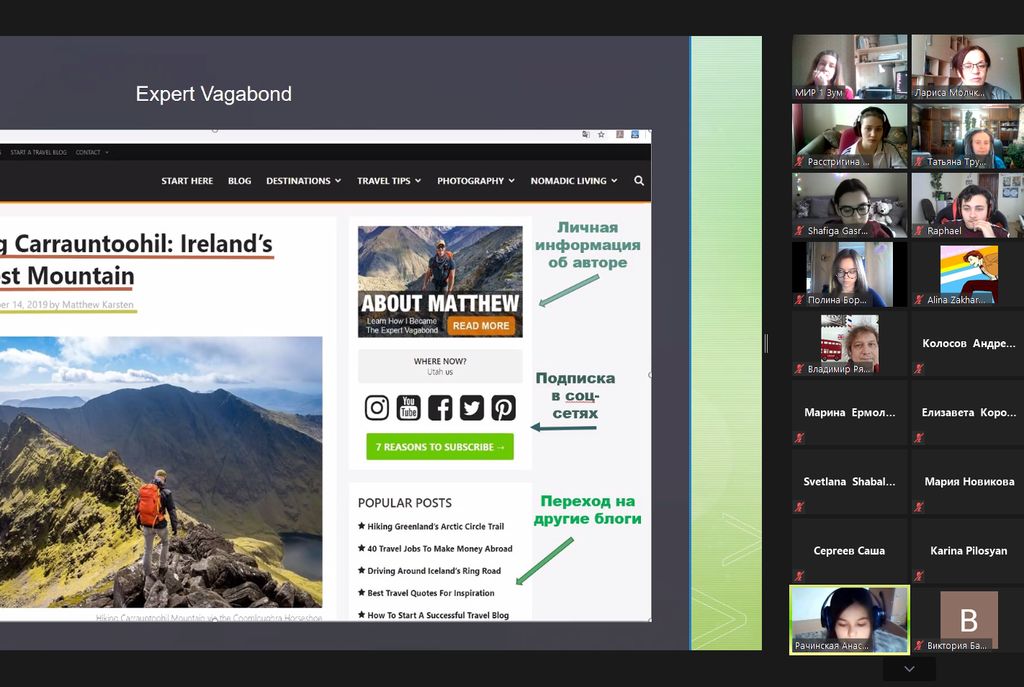Select the МИР 1 Зум video tile
This screenshot has width=1024, height=687.
[850, 67]
